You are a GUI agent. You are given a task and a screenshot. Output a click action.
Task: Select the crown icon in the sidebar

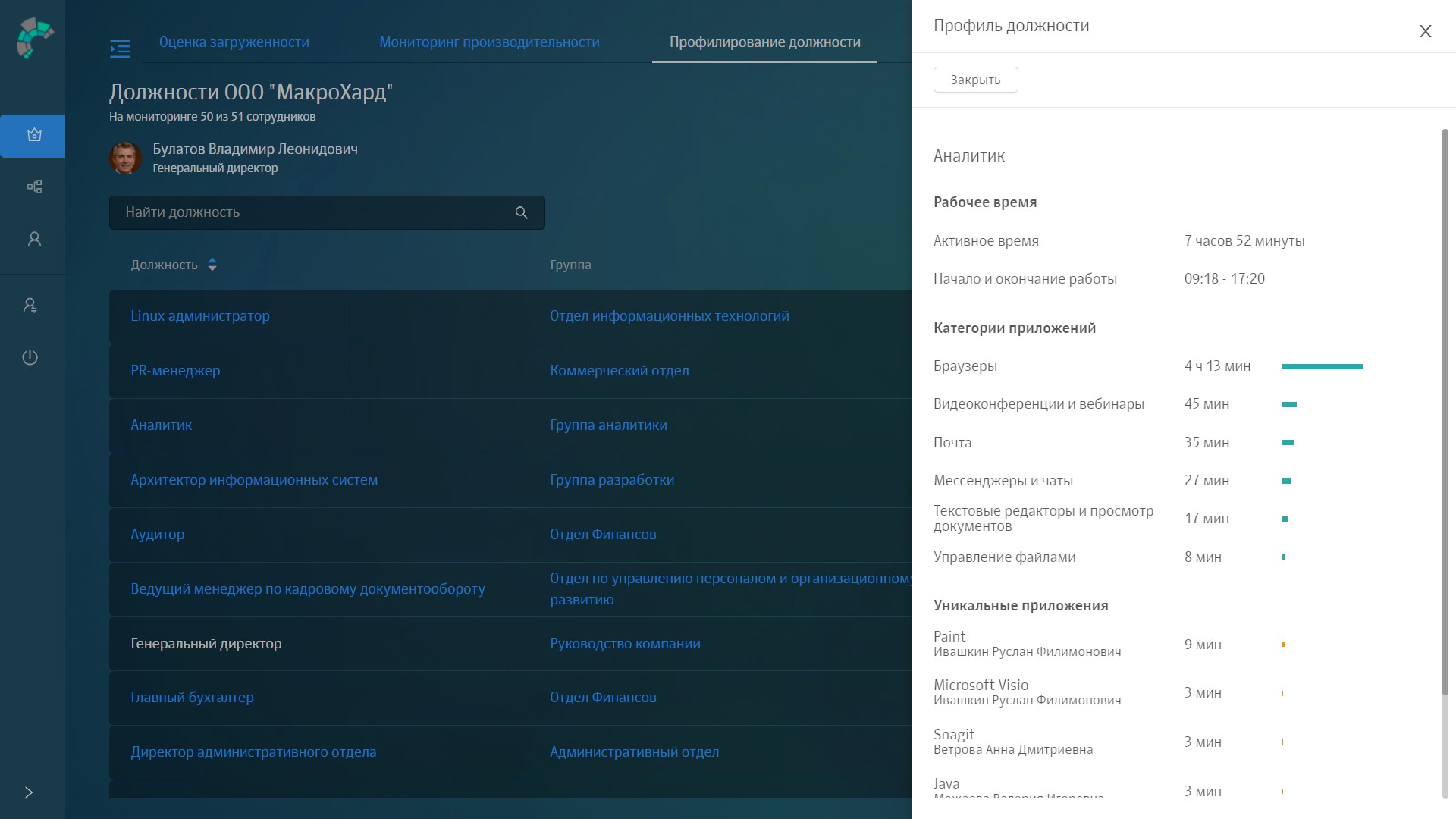[33, 136]
